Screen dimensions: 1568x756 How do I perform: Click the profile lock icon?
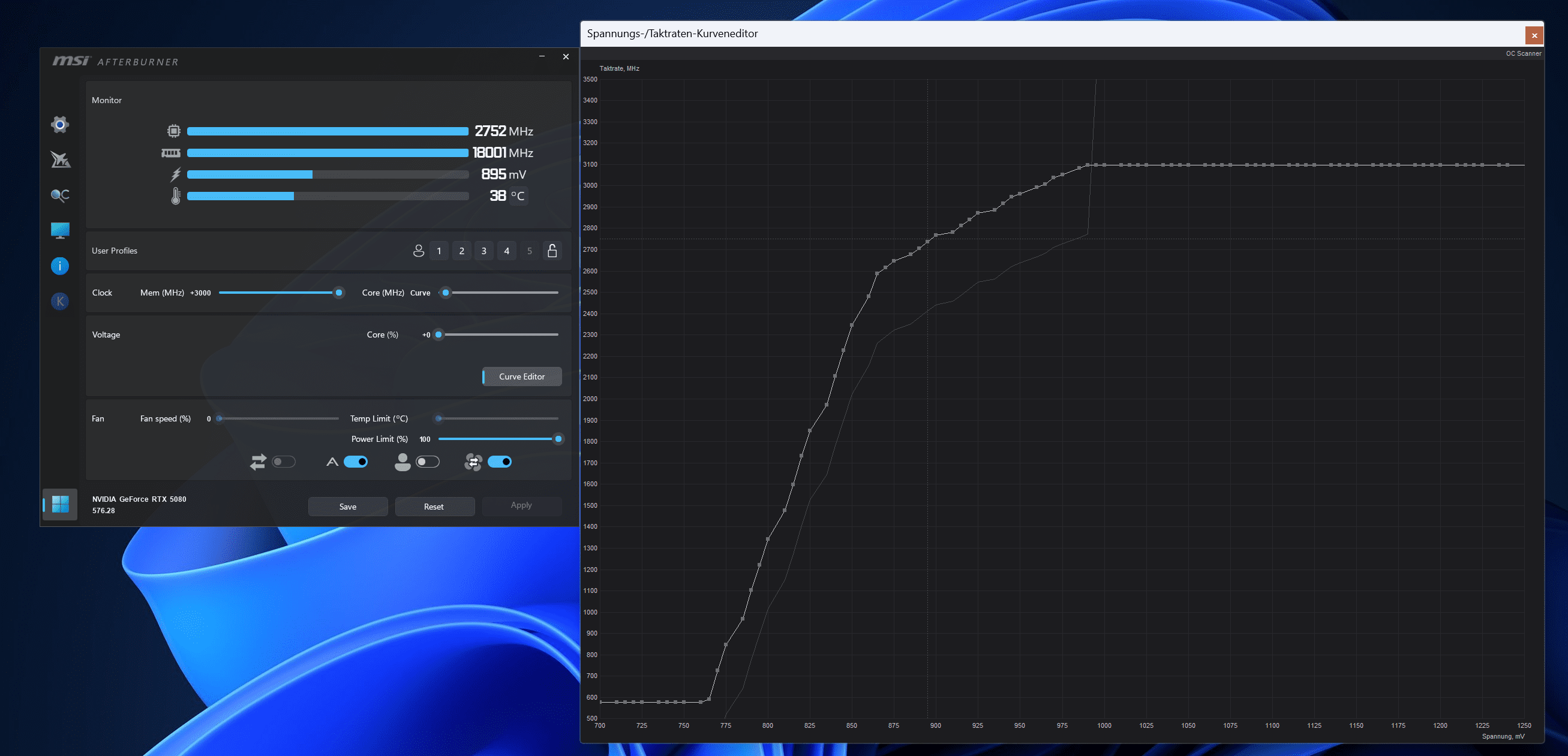click(552, 251)
